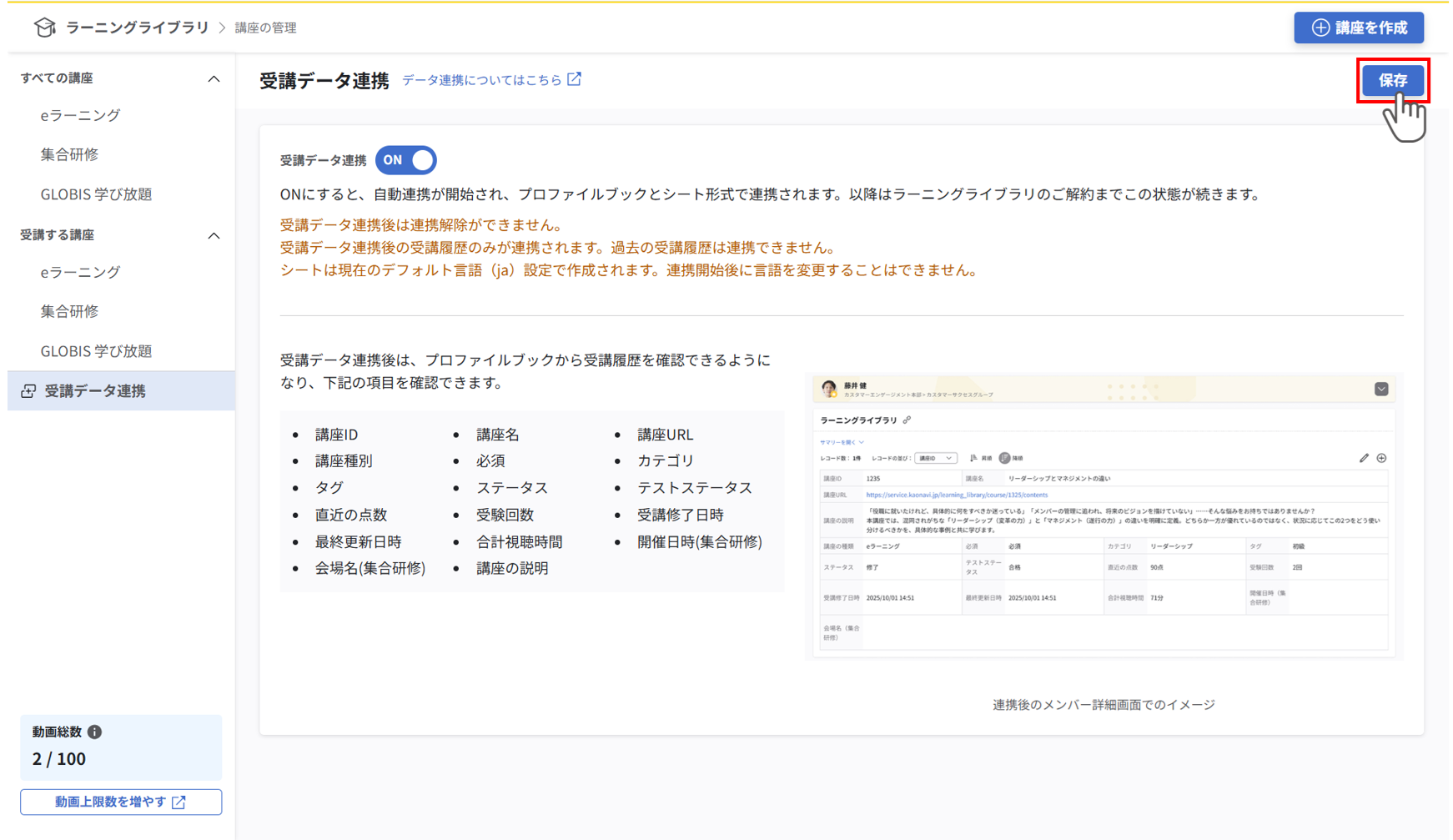This screenshot has height=840, width=1453.
Task: Select the 受講データ連携 sidebar icon
Action: pos(28,390)
